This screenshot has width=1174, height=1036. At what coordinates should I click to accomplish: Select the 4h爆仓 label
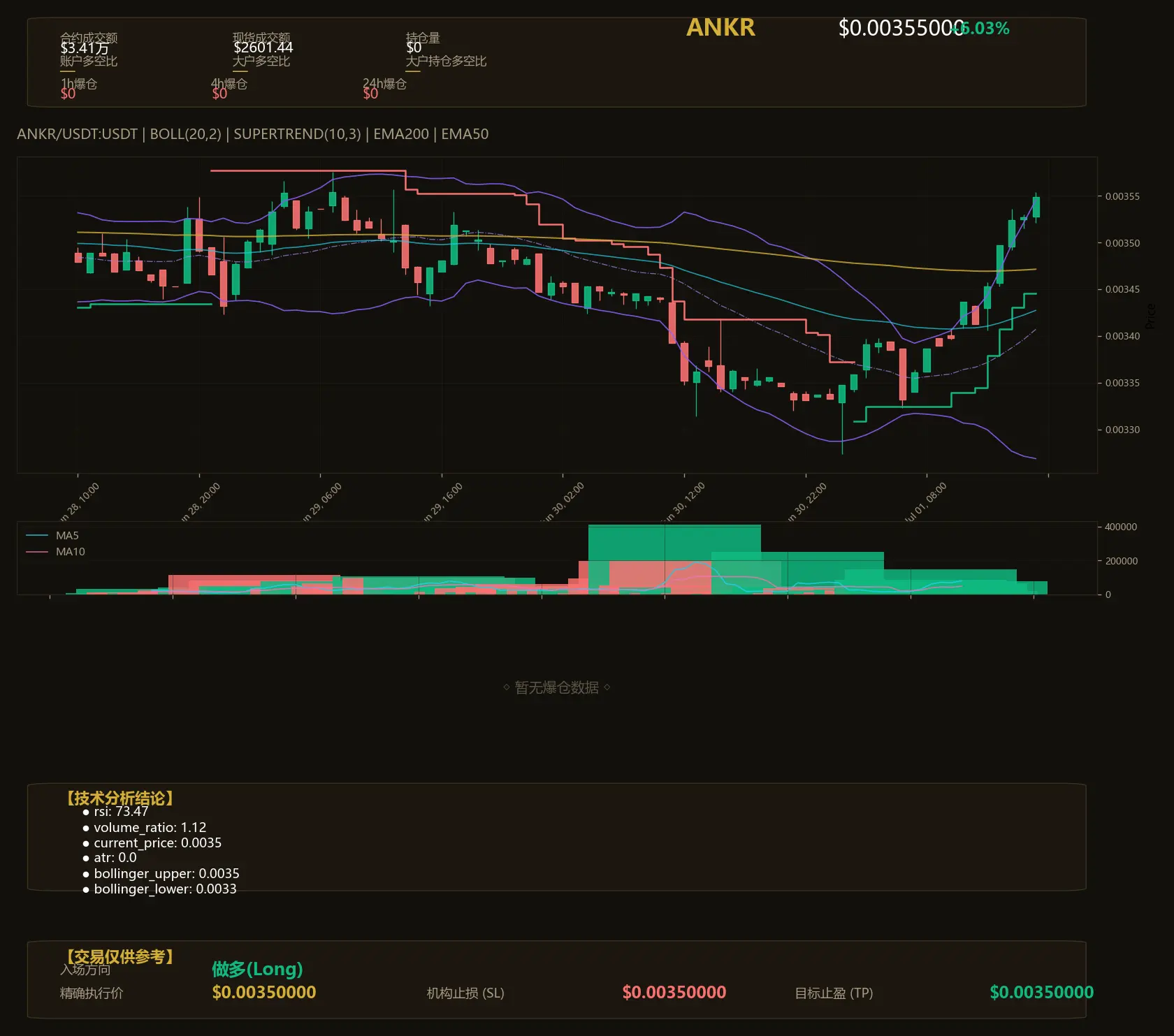pyautogui.click(x=229, y=84)
